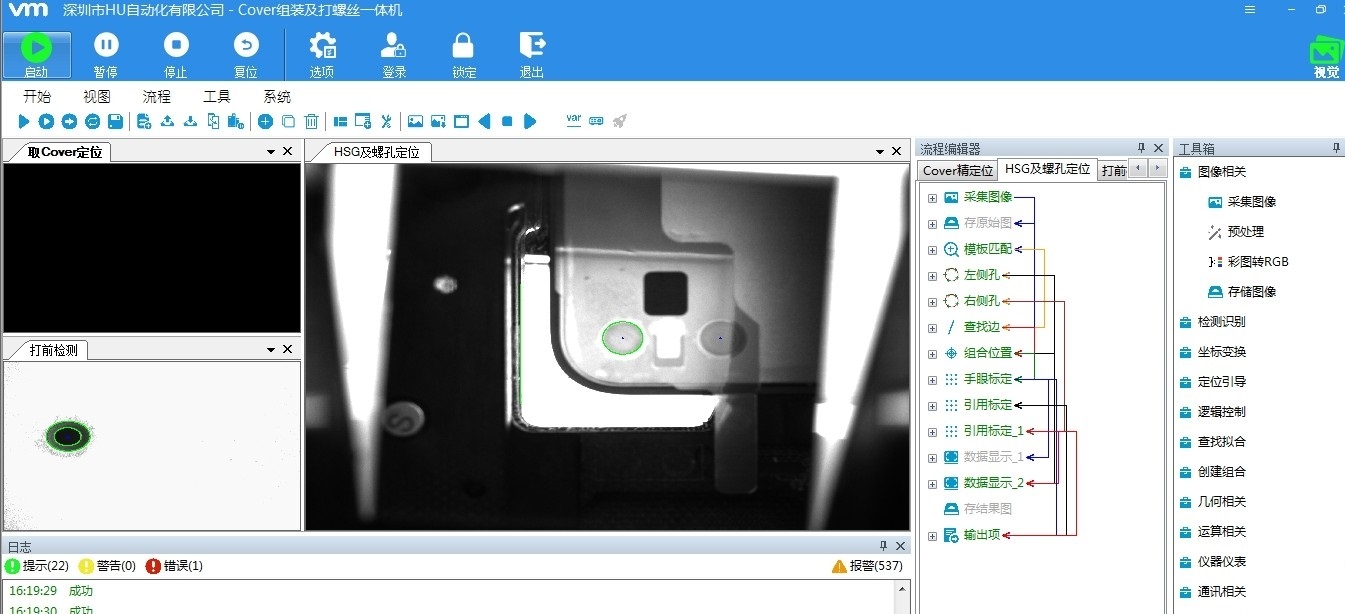
Task: Switch to the Cover精定位 tab
Action: click(958, 171)
